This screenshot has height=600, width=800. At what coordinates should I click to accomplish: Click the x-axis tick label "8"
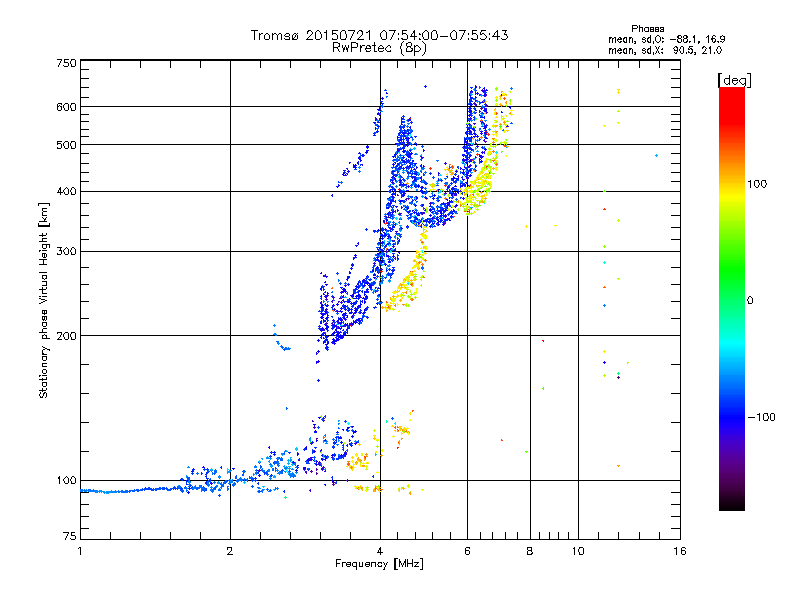tap(530, 551)
